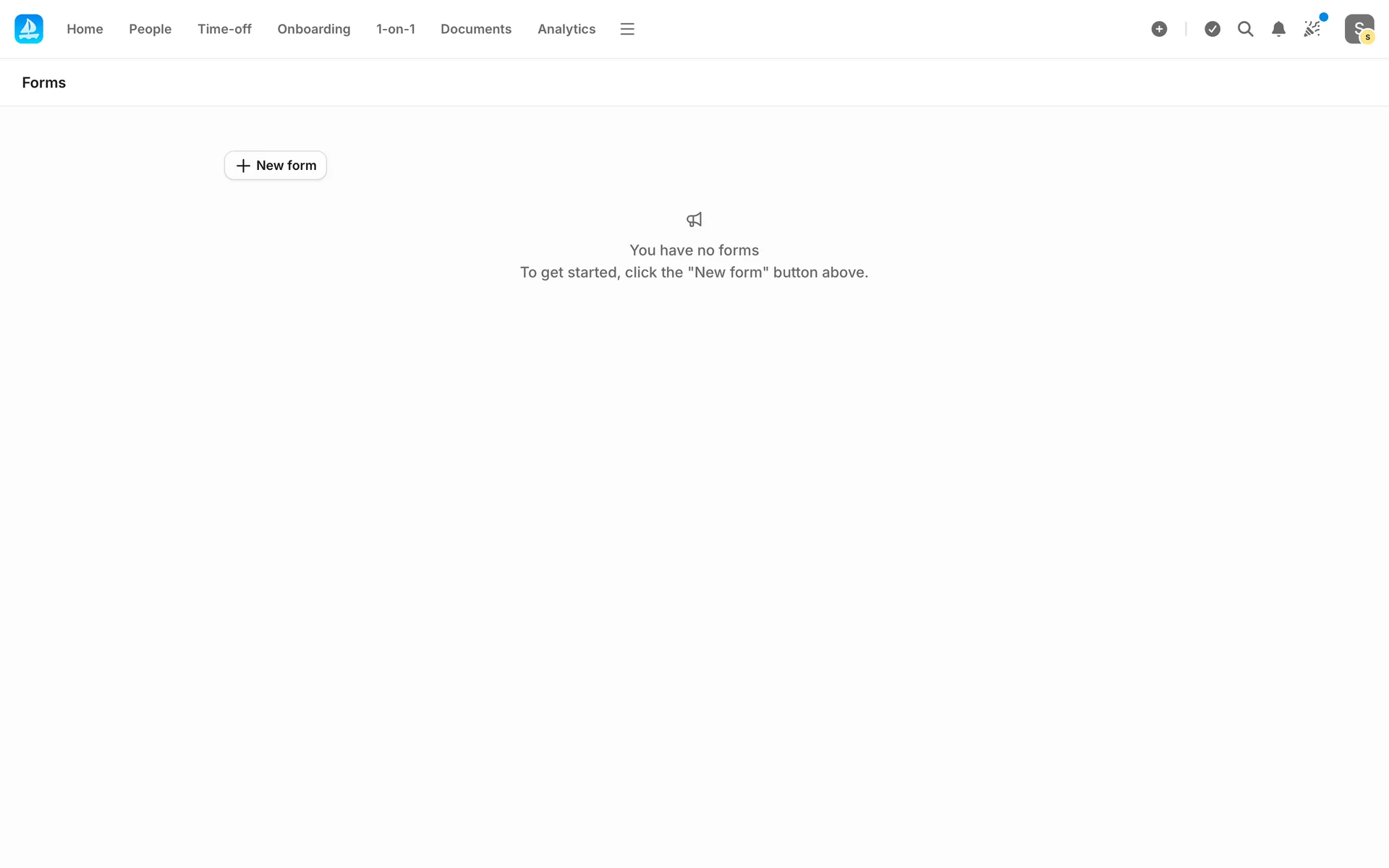Screen dimensions: 1389x868
Task: Click the sailboat app logo
Action: click(29, 29)
